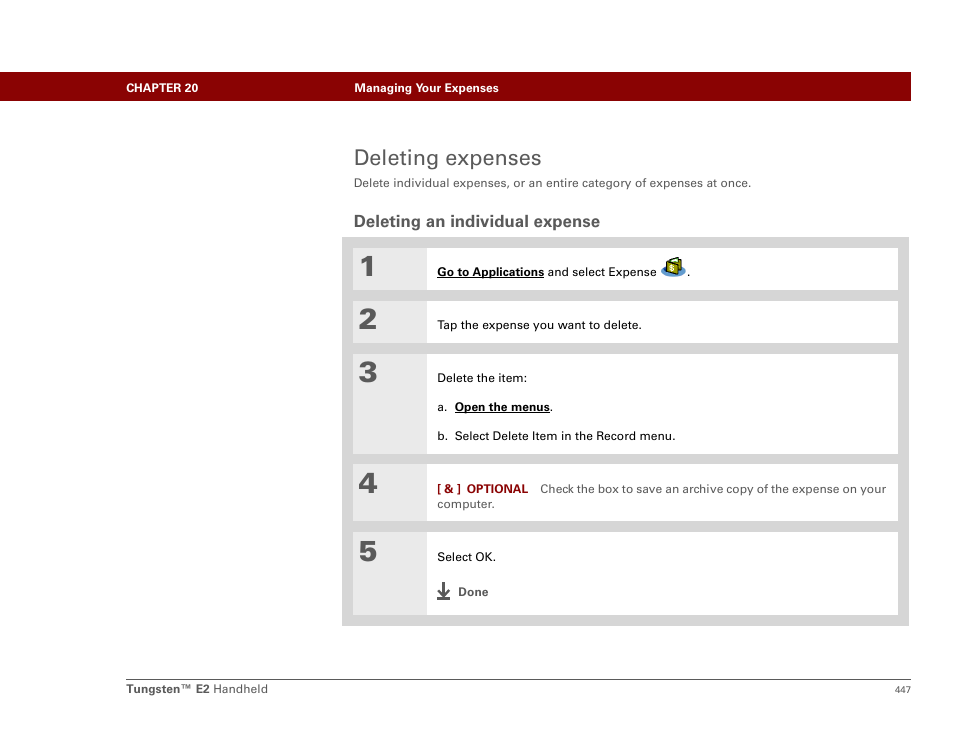Click 'Delete individual expenses, or an entire category' line
The height and width of the screenshot is (738, 954).
click(552, 183)
